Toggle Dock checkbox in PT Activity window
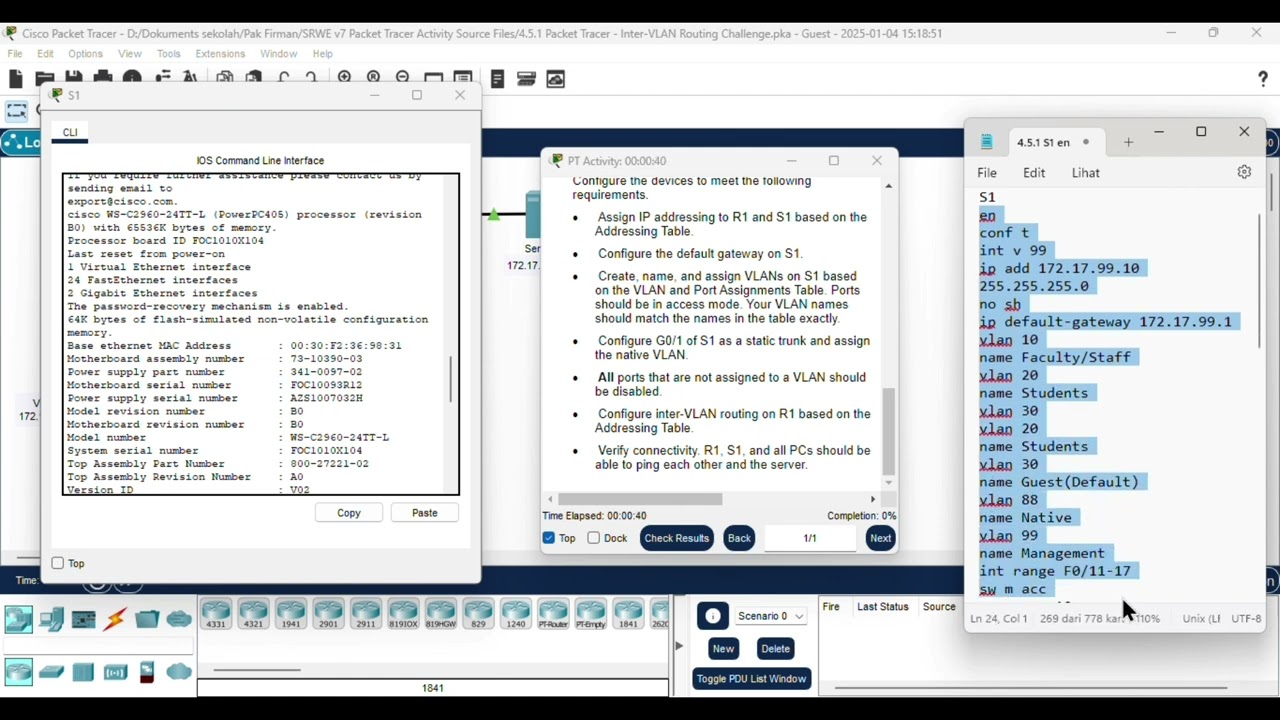 point(594,538)
